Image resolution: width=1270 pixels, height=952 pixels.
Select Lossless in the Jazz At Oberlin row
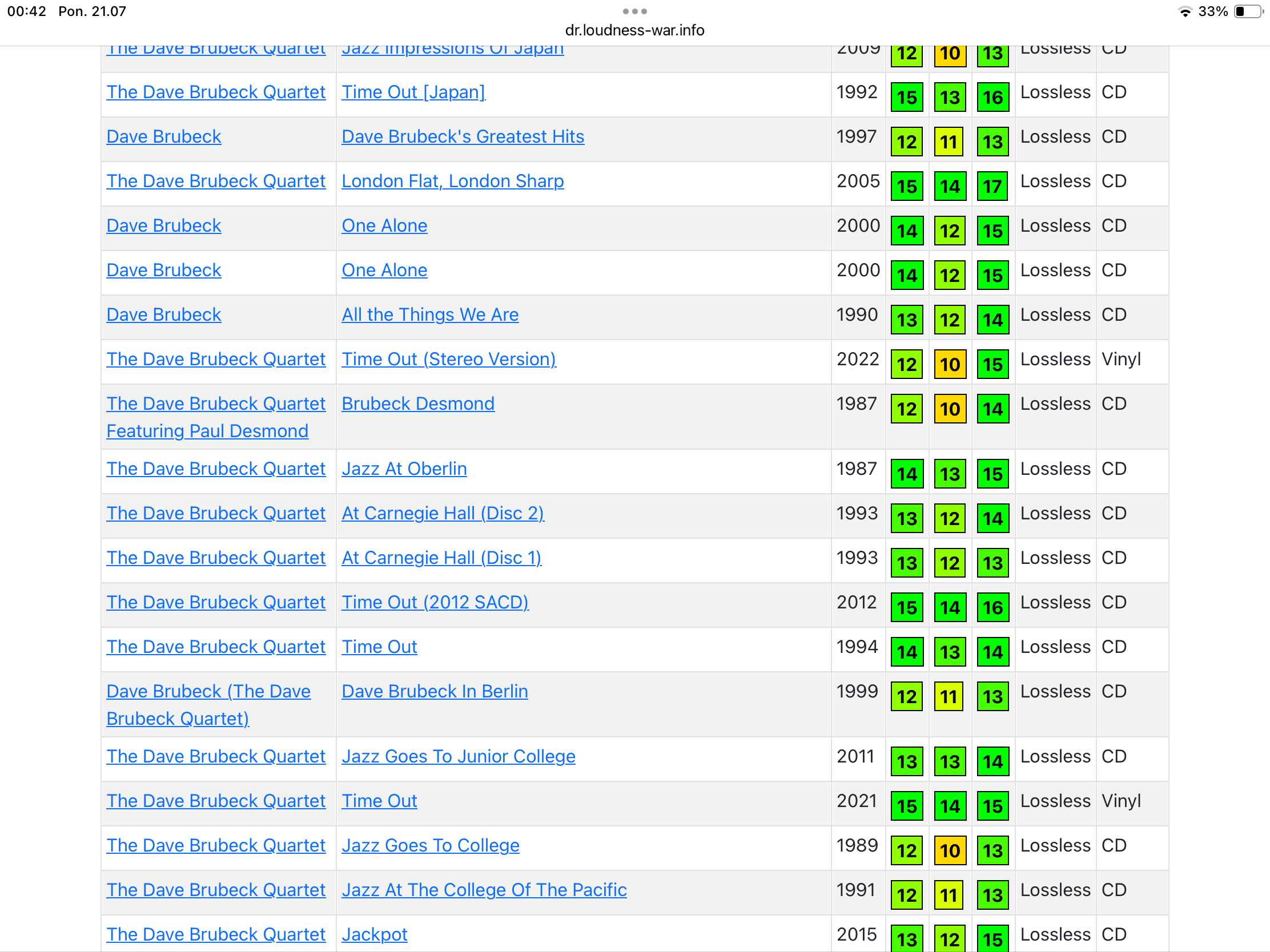pos(1055,469)
